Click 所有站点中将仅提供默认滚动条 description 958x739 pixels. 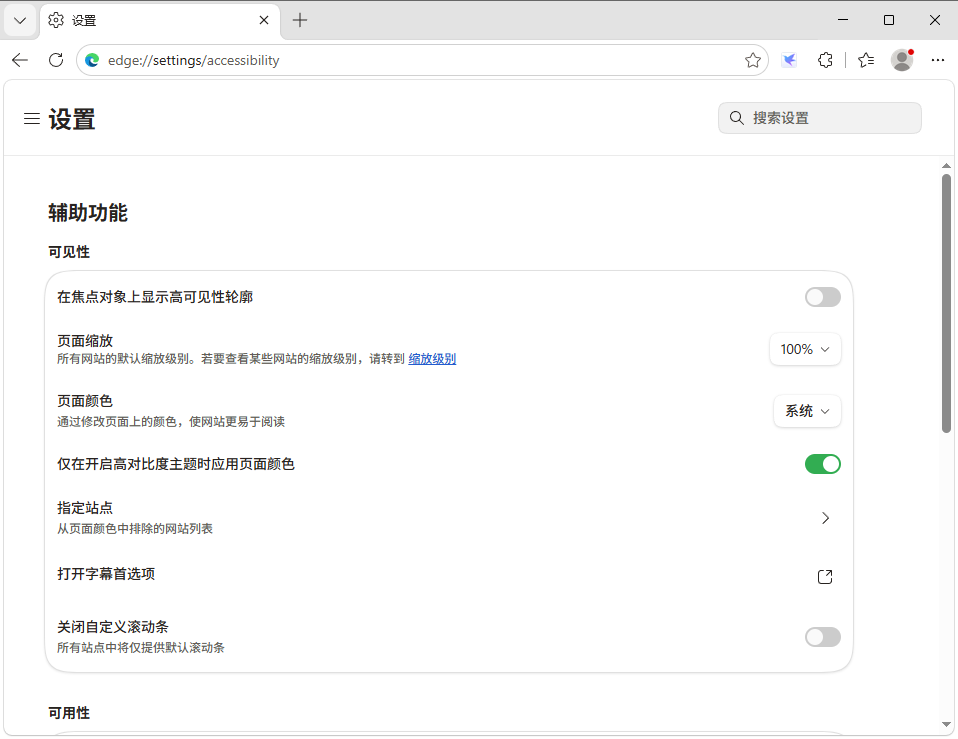[x=141, y=648]
